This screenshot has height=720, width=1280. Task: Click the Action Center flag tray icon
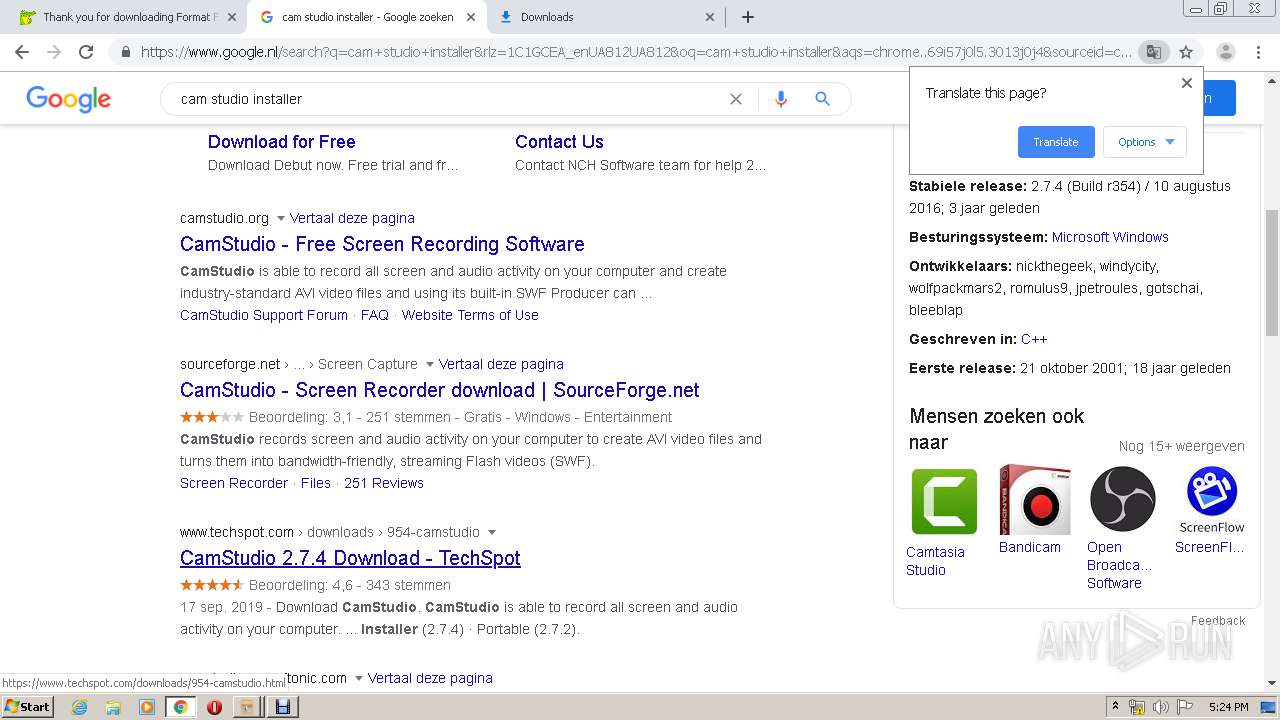pyautogui.click(x=1185, y=707)
